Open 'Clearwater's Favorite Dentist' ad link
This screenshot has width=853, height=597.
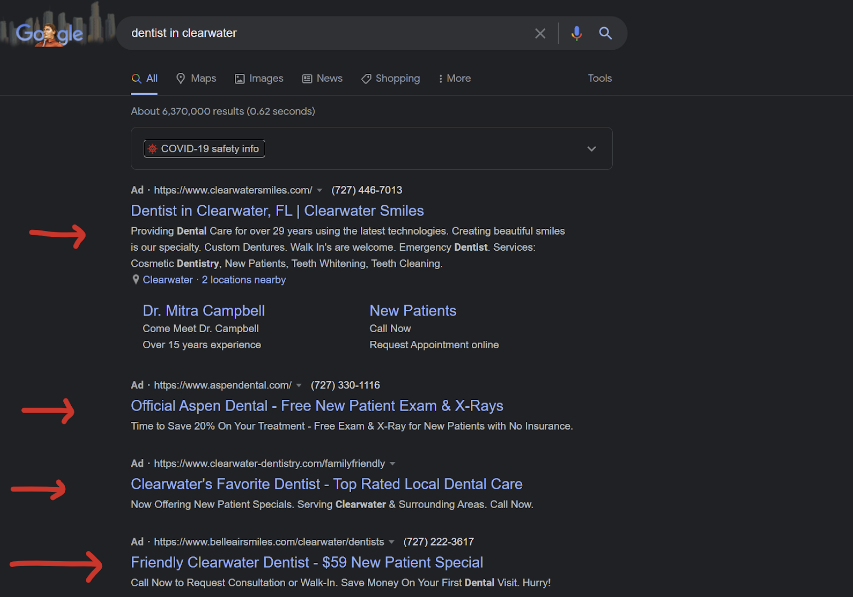click(326, 484)
